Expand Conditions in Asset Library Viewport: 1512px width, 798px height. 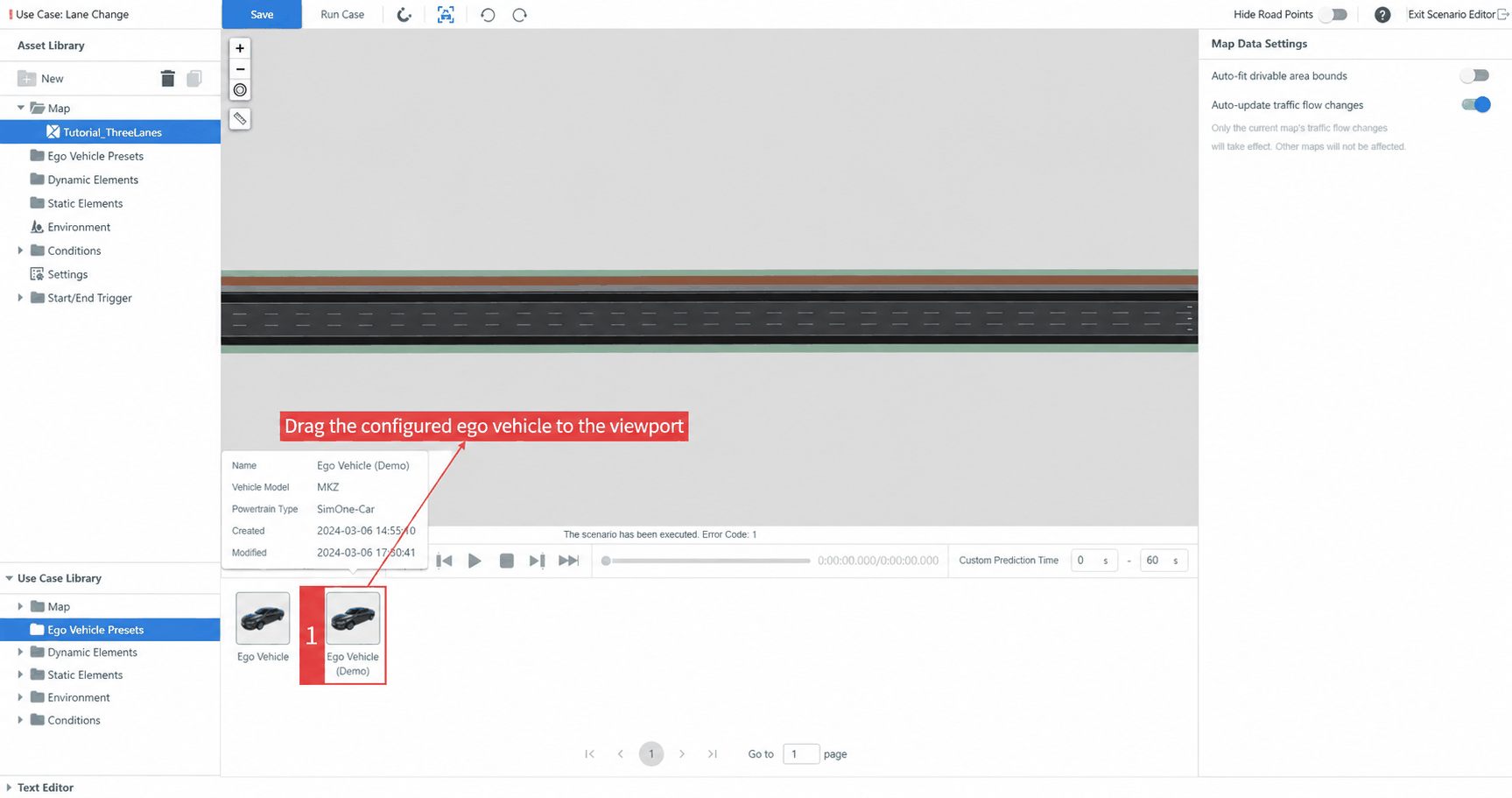pos(21,251)
